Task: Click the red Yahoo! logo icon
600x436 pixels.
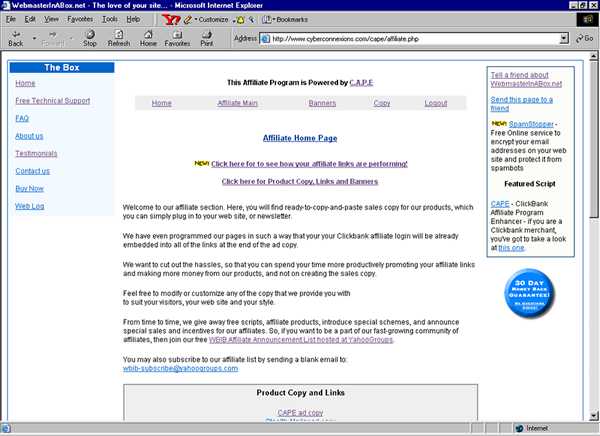Action: 170,20
